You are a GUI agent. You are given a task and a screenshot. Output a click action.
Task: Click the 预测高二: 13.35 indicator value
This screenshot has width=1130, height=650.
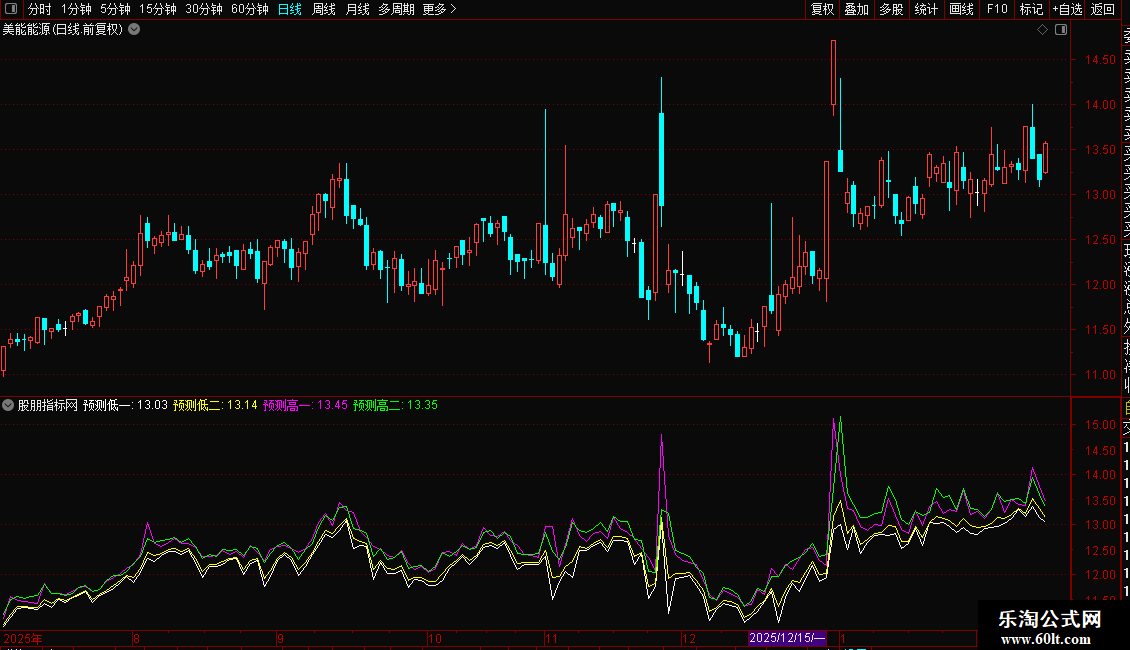coord(395,405)
